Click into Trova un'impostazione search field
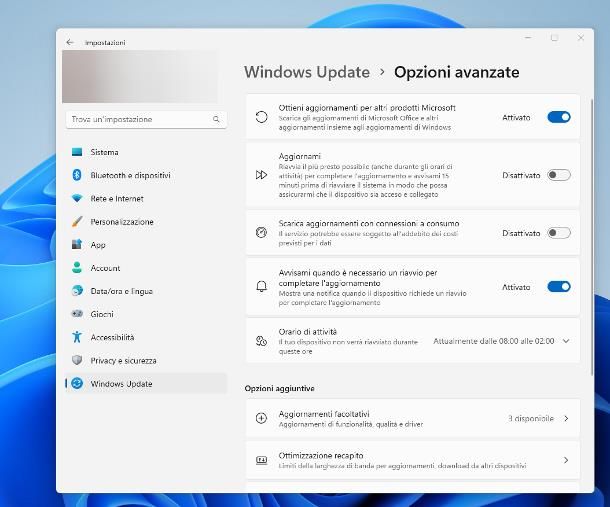This screenshot has width=610, height=507. [146, 119]
